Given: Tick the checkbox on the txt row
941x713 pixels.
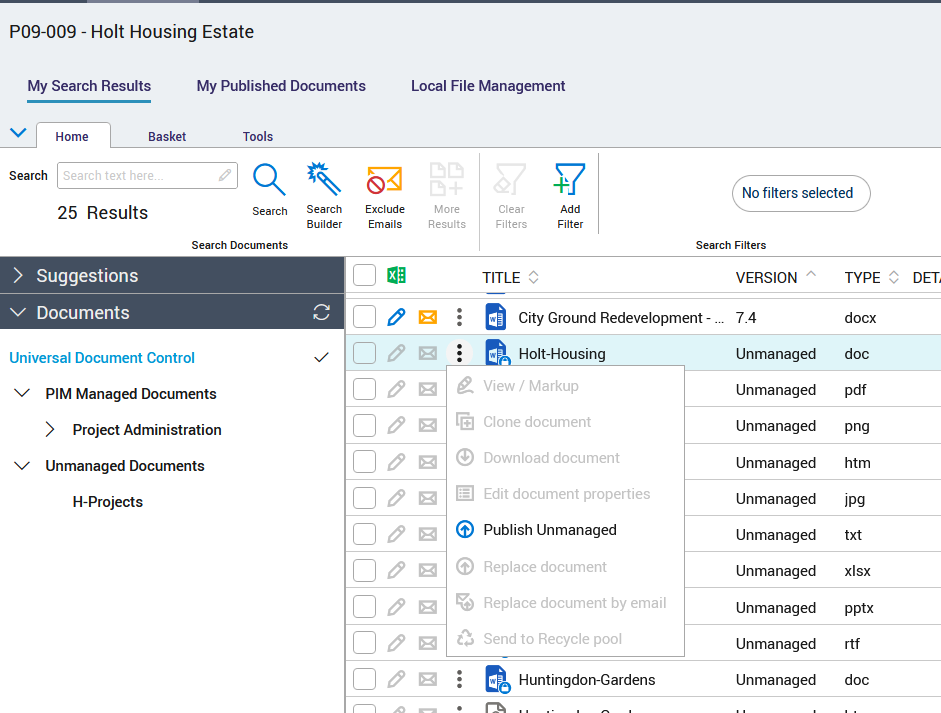Looking at the screenshot, I should 364,534.
